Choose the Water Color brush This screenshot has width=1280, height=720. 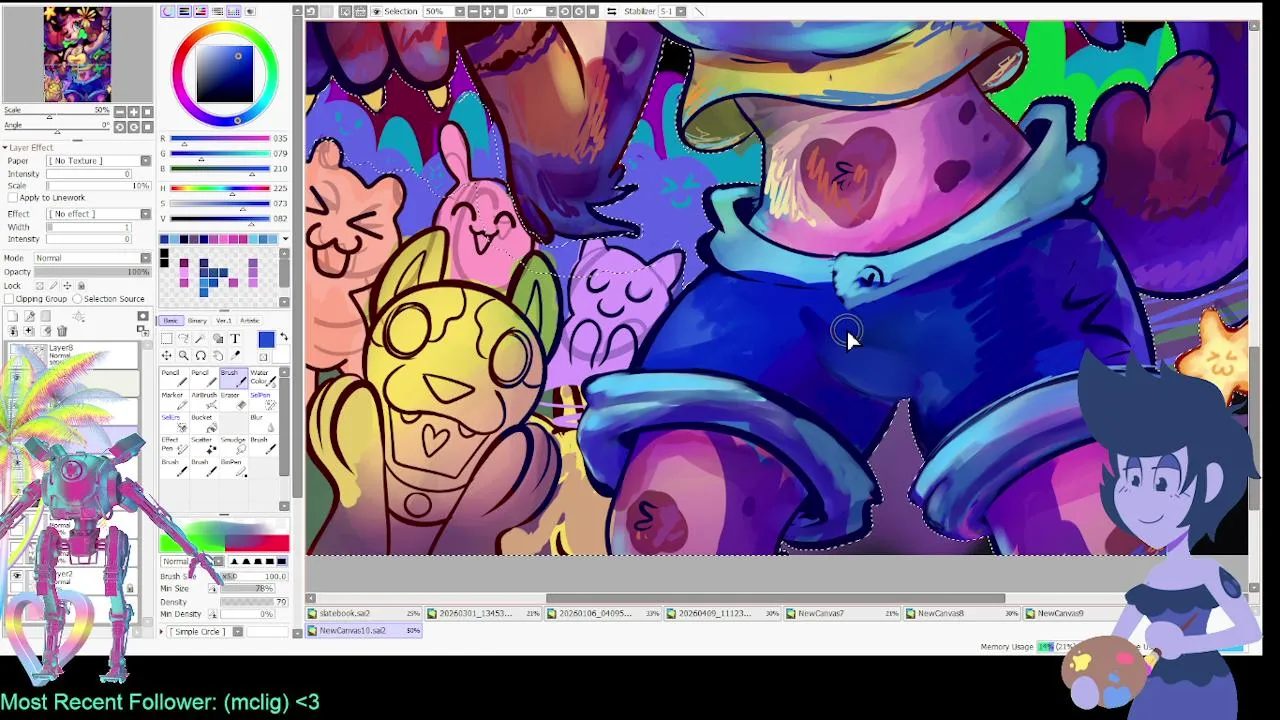pyautogui.click(x=262, y=379)
